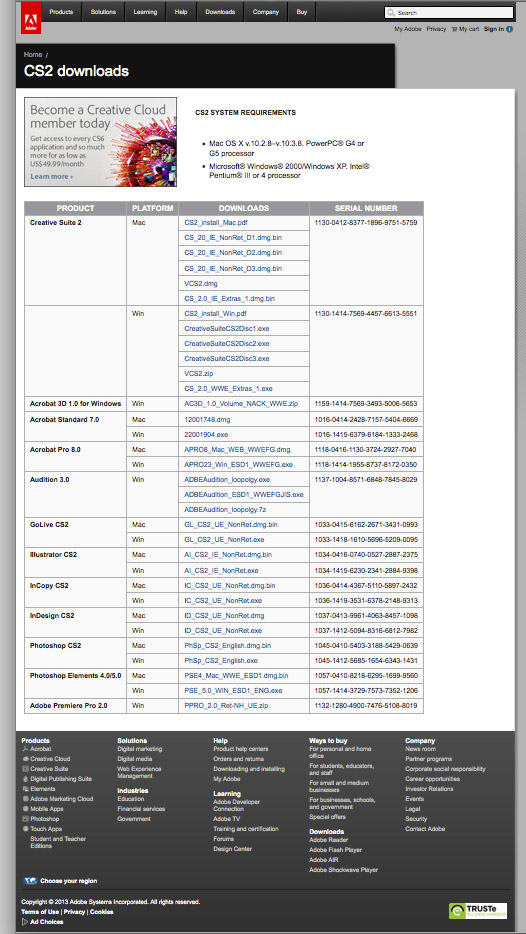Download CreativeSuiteCS2Disc3.exe
526x934 pixels.
coord(226,359)
